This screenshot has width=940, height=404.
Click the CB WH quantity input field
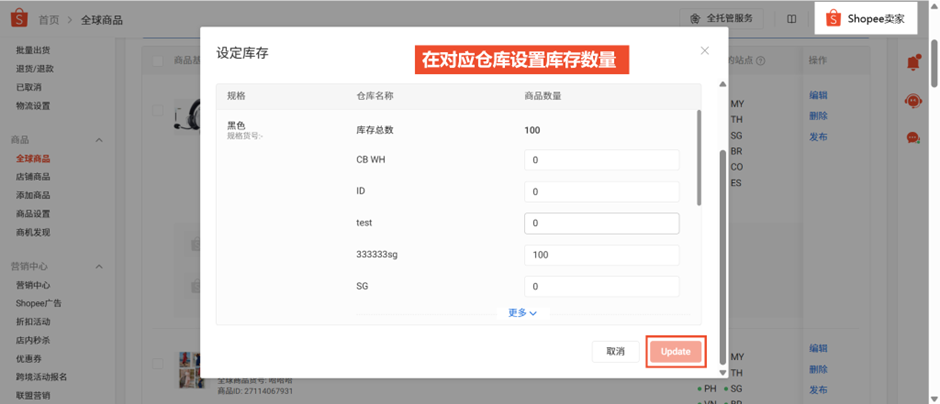coord(601,160)
